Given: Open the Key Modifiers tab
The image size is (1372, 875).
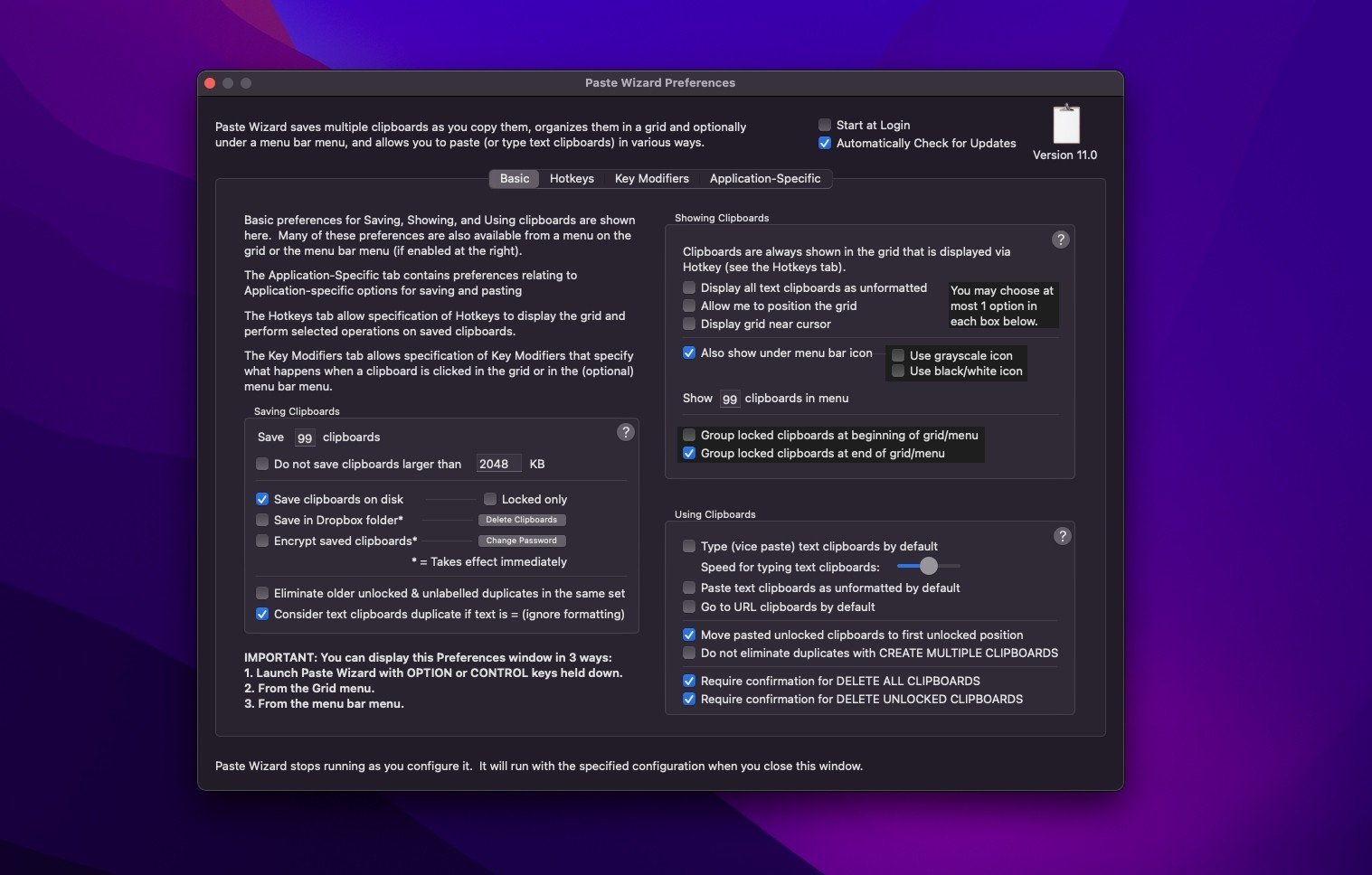Looking at the screenshot, I should (651, 178).
